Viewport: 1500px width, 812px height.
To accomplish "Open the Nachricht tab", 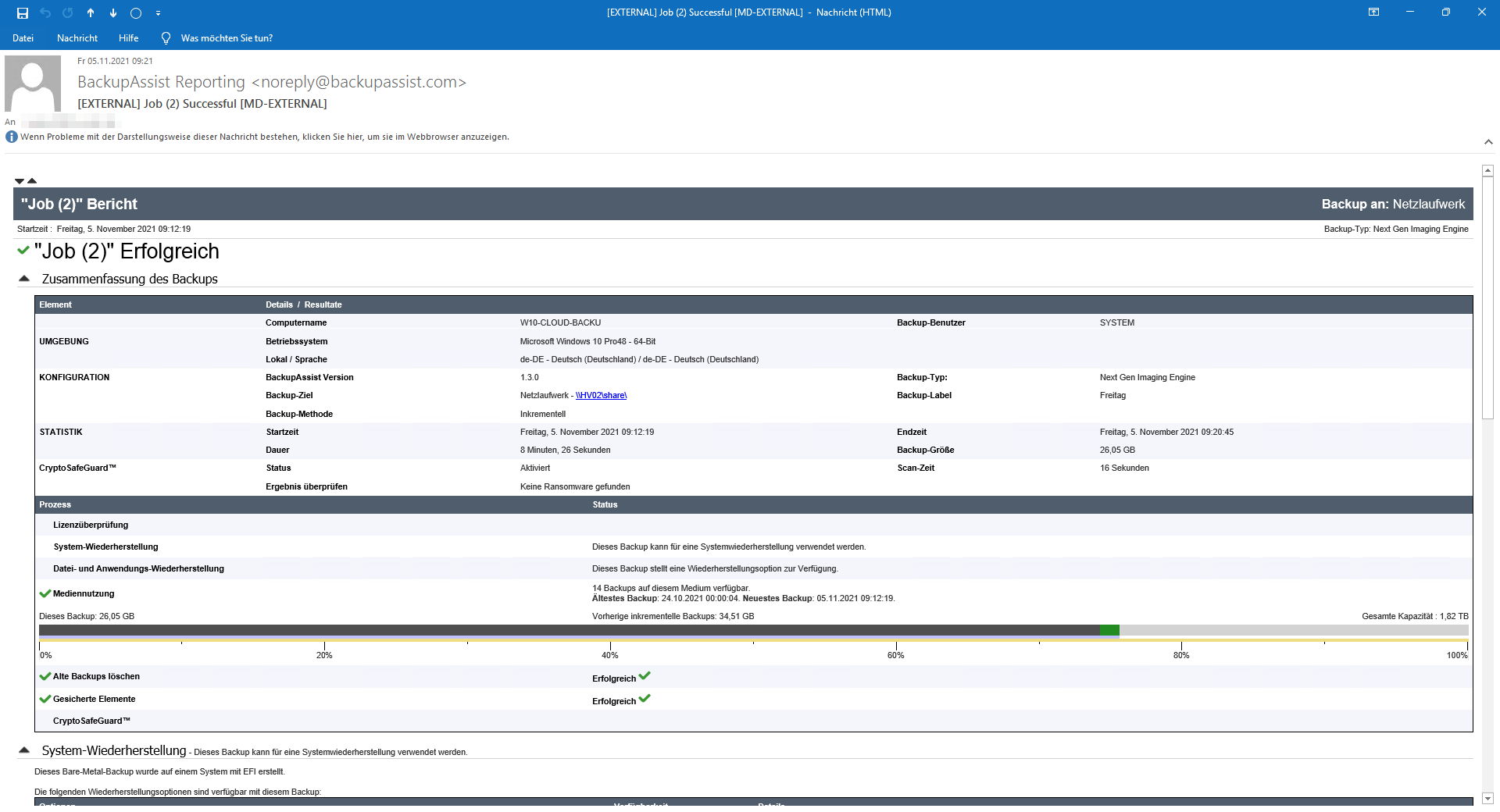I will (x=77, y=37).
